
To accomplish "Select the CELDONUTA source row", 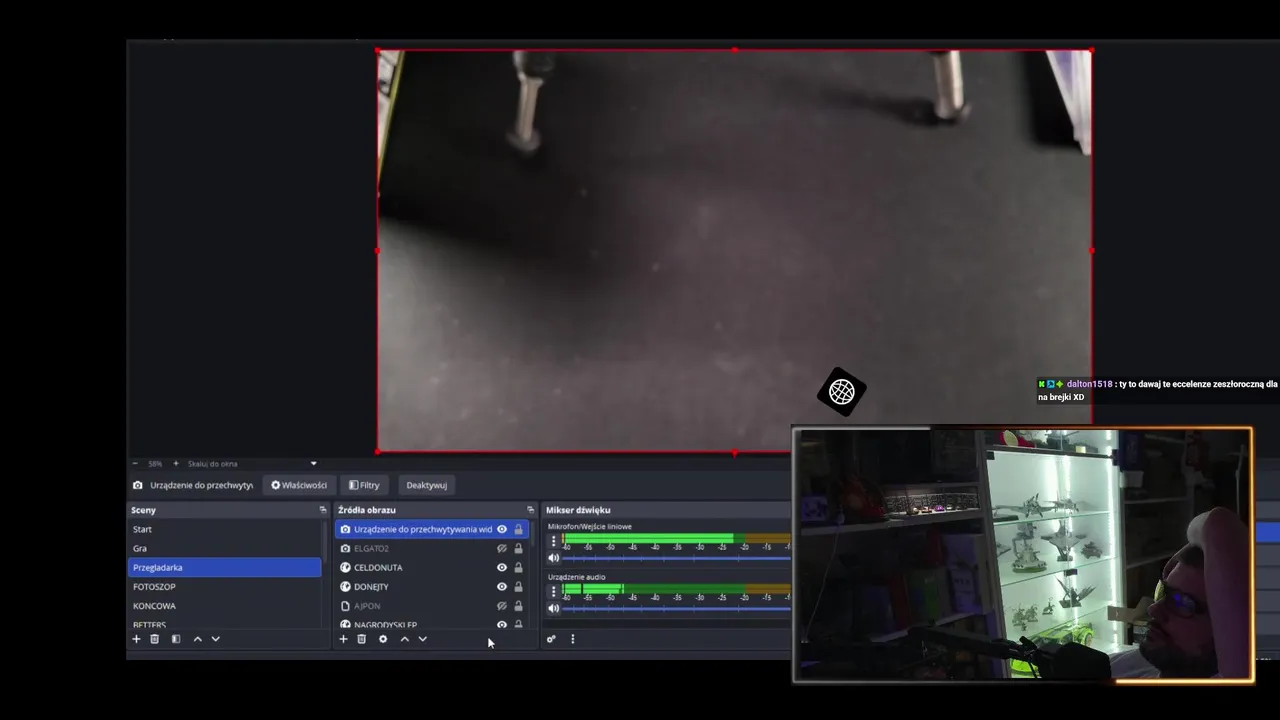I will 431,567.
